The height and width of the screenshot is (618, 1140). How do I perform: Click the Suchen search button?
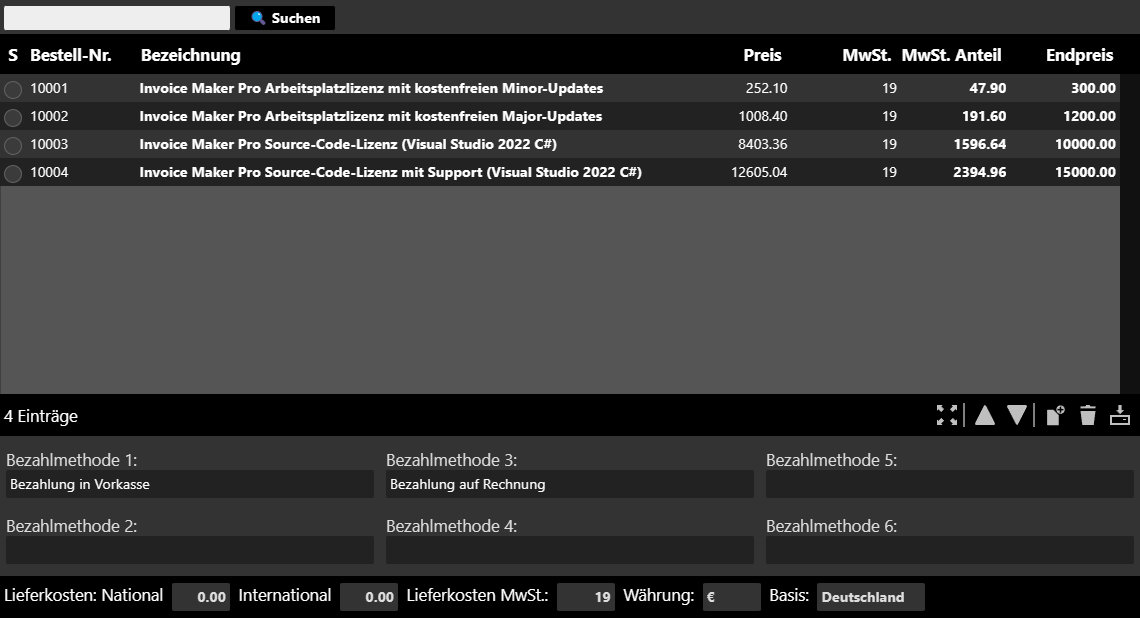[285, 18]
